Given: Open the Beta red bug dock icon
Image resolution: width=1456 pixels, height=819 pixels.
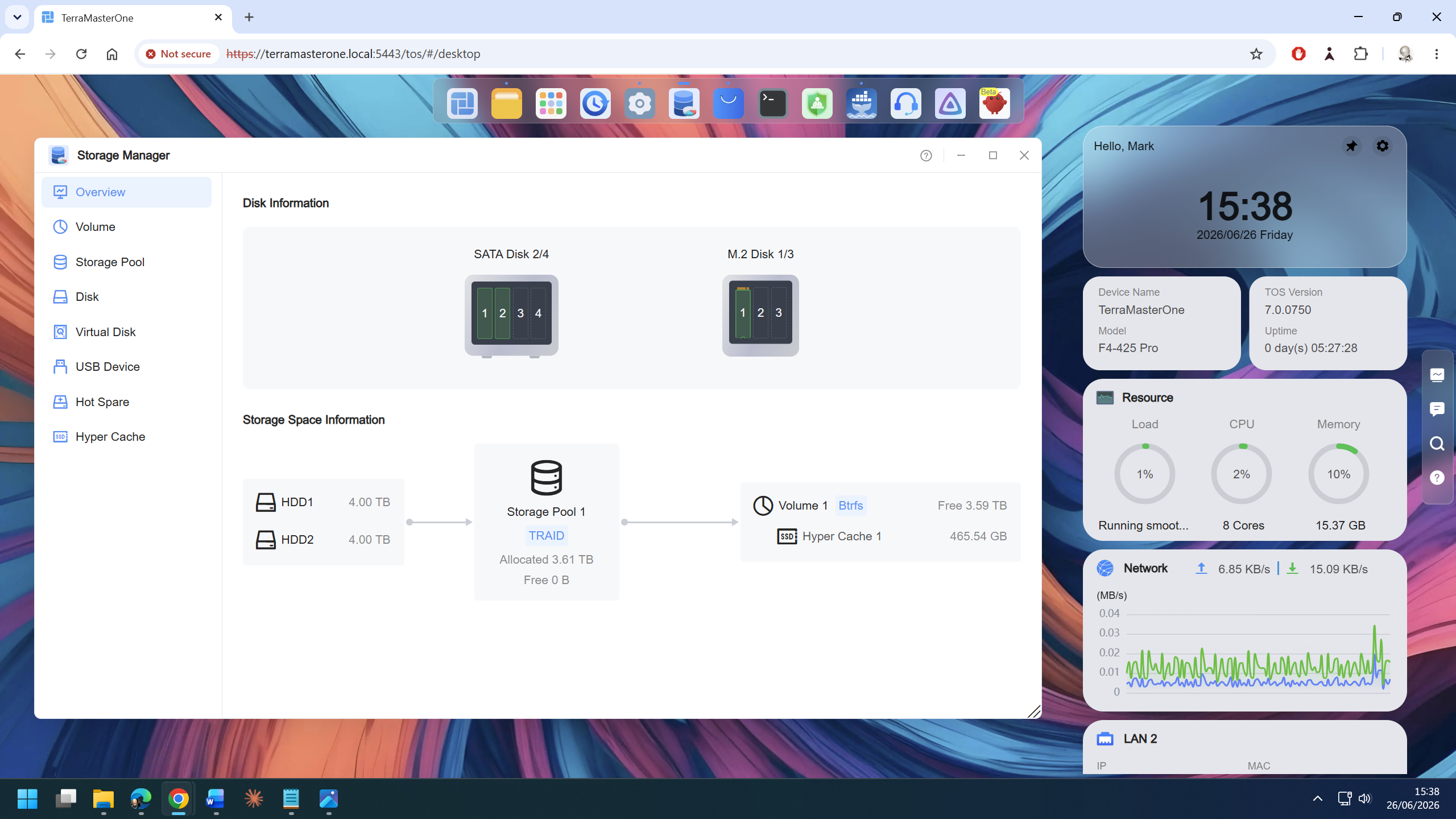Looking at the screenshot, I should tap(994, 104).
